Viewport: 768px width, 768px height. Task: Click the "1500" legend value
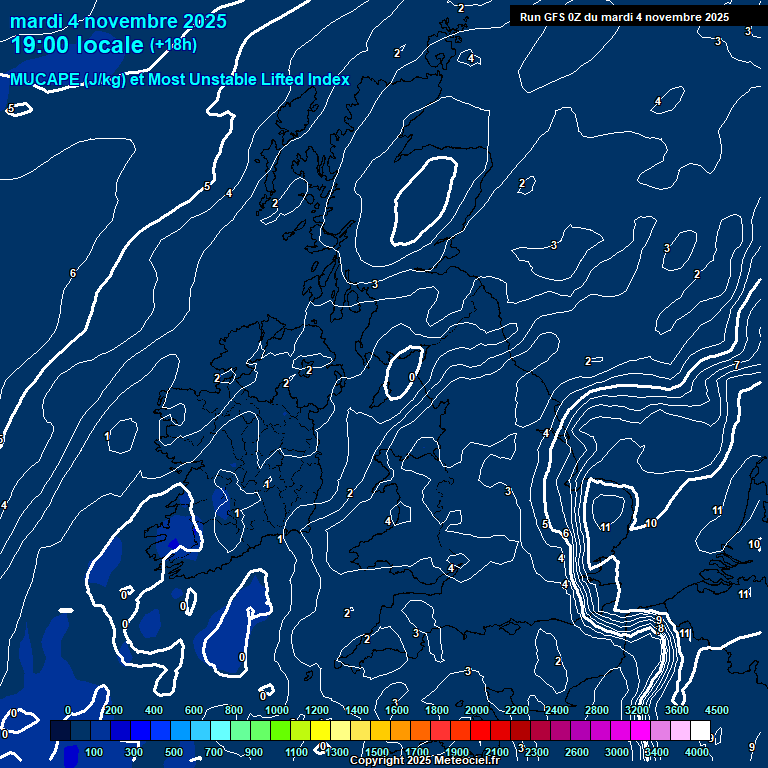point(377,752)
